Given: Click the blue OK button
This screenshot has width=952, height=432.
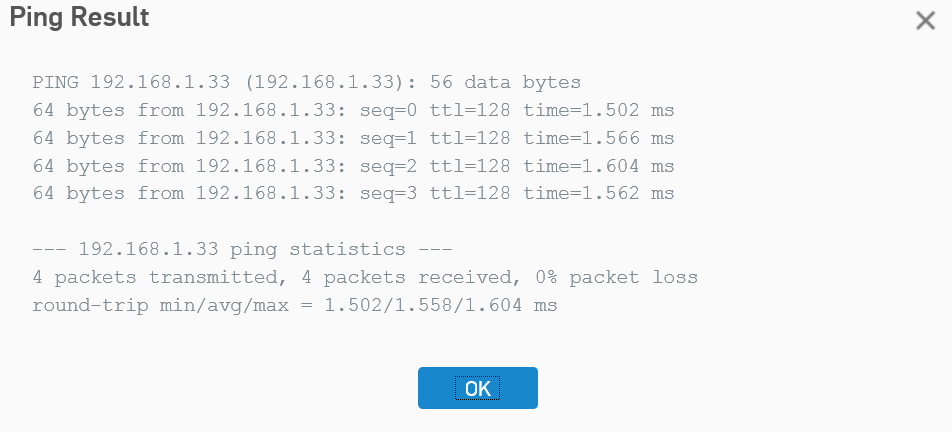Looking at the screenshot, I should coord(477,388).
